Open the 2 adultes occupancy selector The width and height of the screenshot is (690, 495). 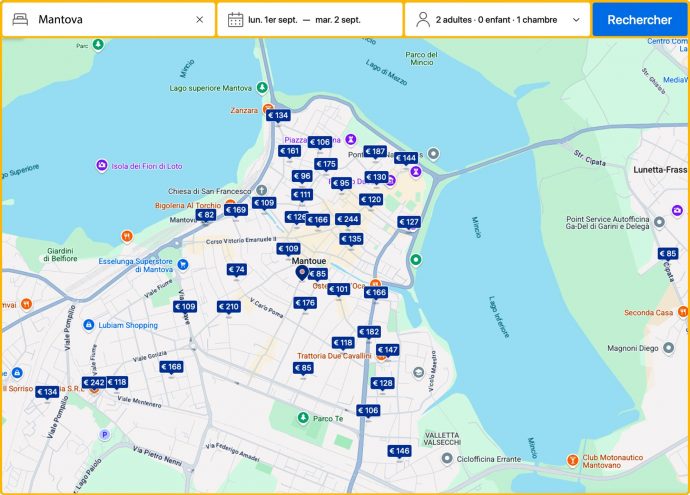pos(497,19)
